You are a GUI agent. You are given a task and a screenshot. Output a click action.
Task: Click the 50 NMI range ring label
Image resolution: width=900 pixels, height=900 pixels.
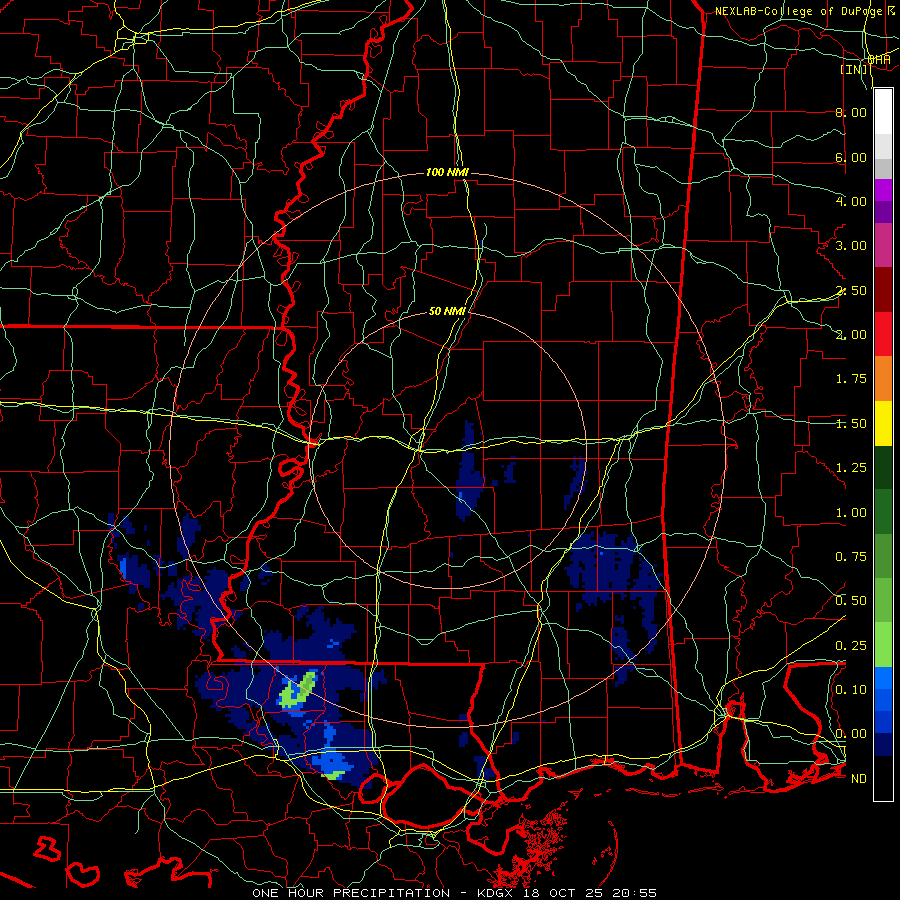point(447,311)
